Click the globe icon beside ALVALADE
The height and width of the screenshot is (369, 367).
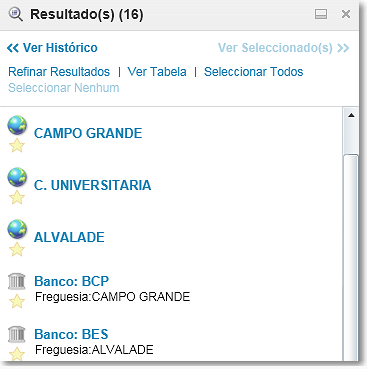point(17,229)
